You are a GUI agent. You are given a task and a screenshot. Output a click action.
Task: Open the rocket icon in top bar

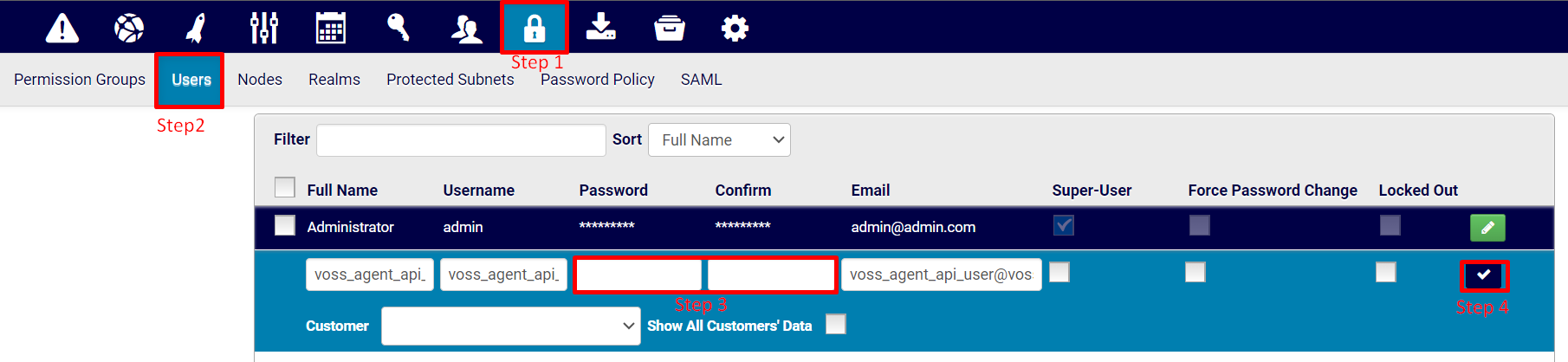pyautogui.click(x=197, y=28)
